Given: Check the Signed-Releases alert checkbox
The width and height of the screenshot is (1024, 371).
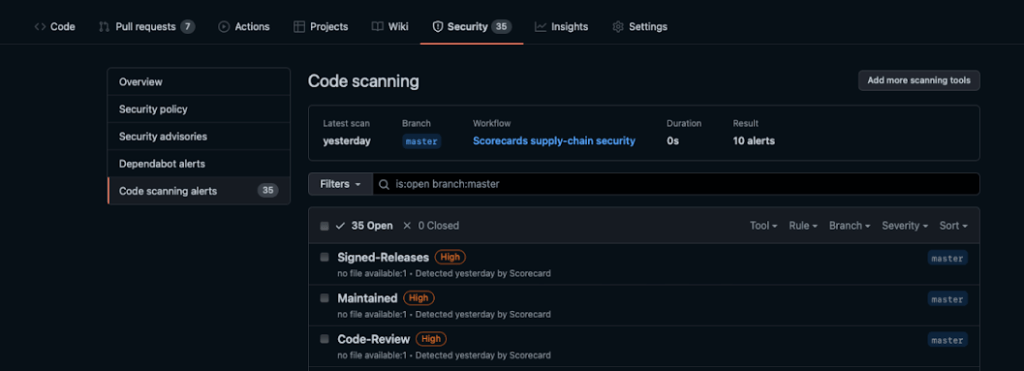Looking at the screenshot, I should coord(325,257).
